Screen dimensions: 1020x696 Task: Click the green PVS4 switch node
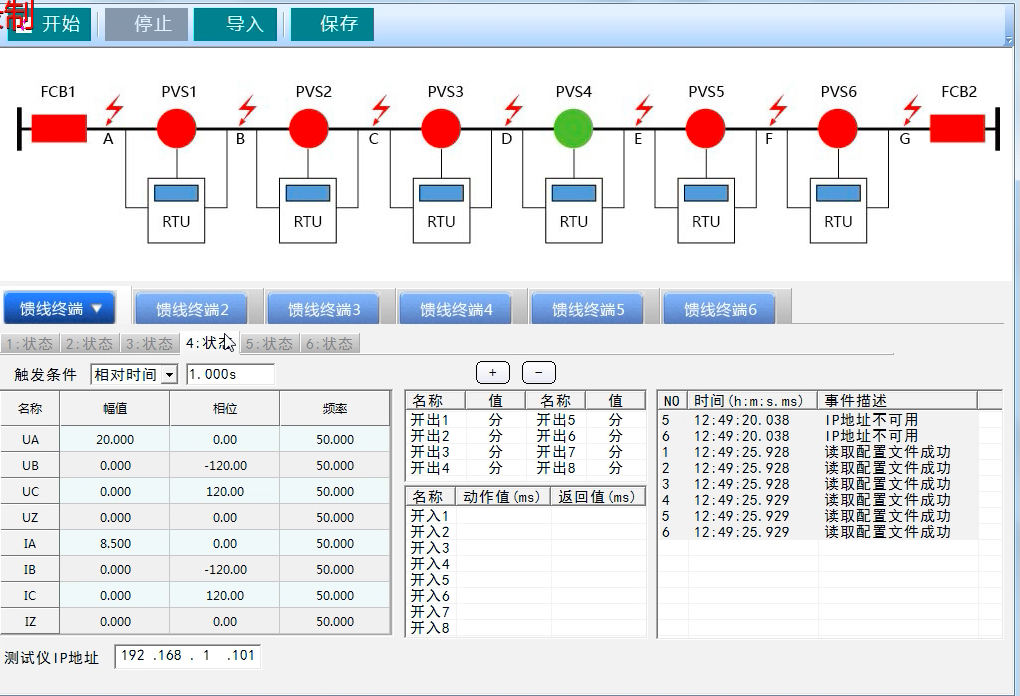point(573,129)
